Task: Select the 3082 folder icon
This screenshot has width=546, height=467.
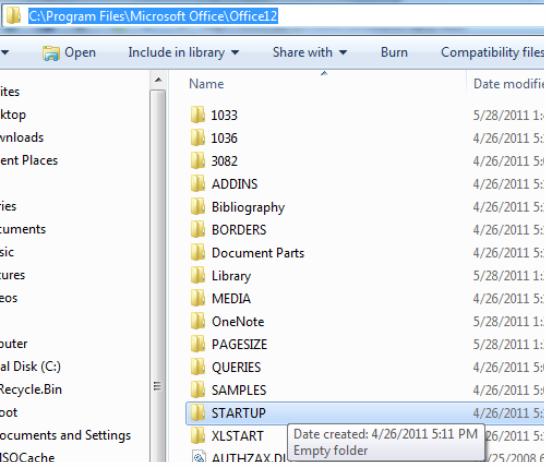Action: pyautogui.click(x=198, y=161)
